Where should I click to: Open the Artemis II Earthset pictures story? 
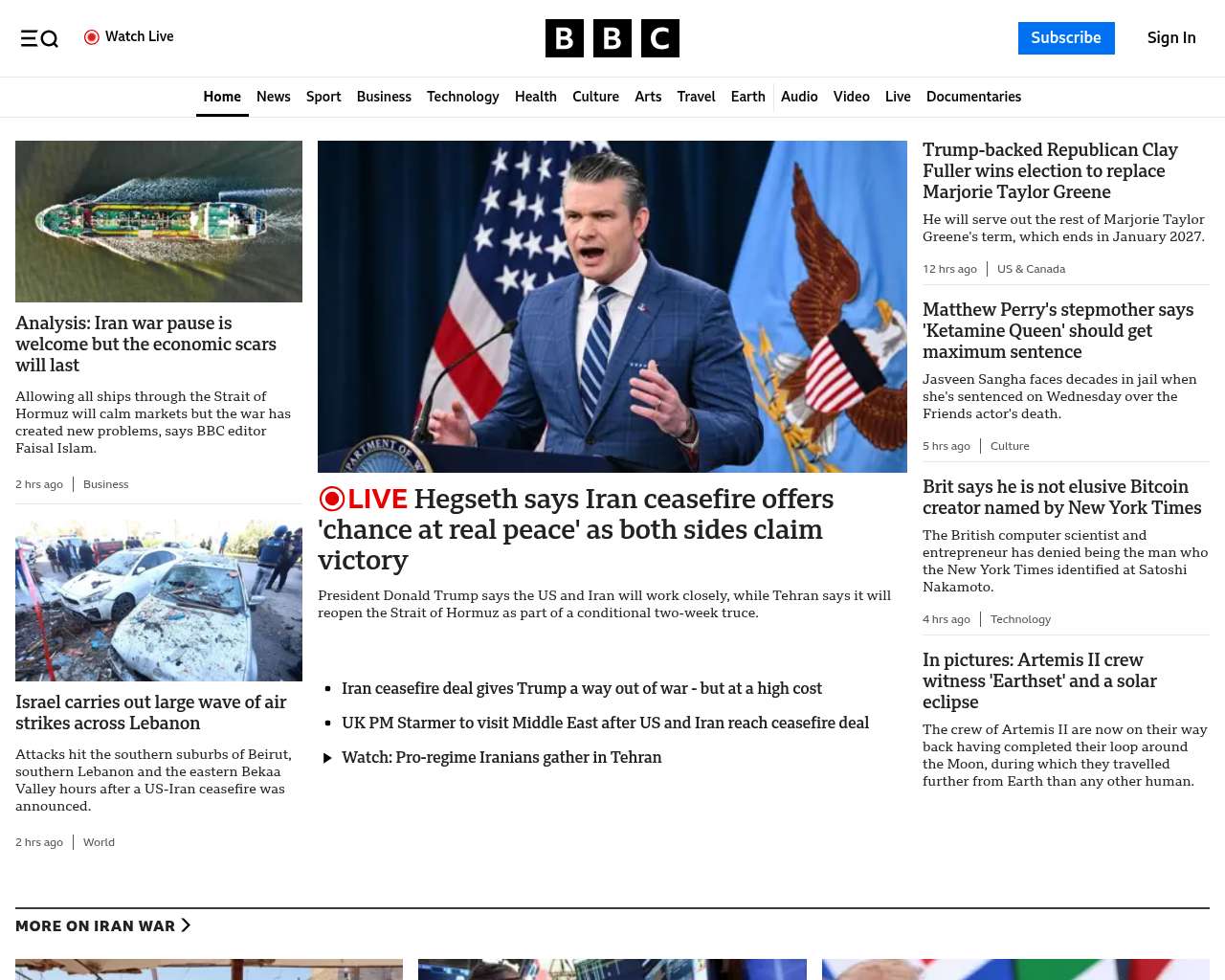1039,680
